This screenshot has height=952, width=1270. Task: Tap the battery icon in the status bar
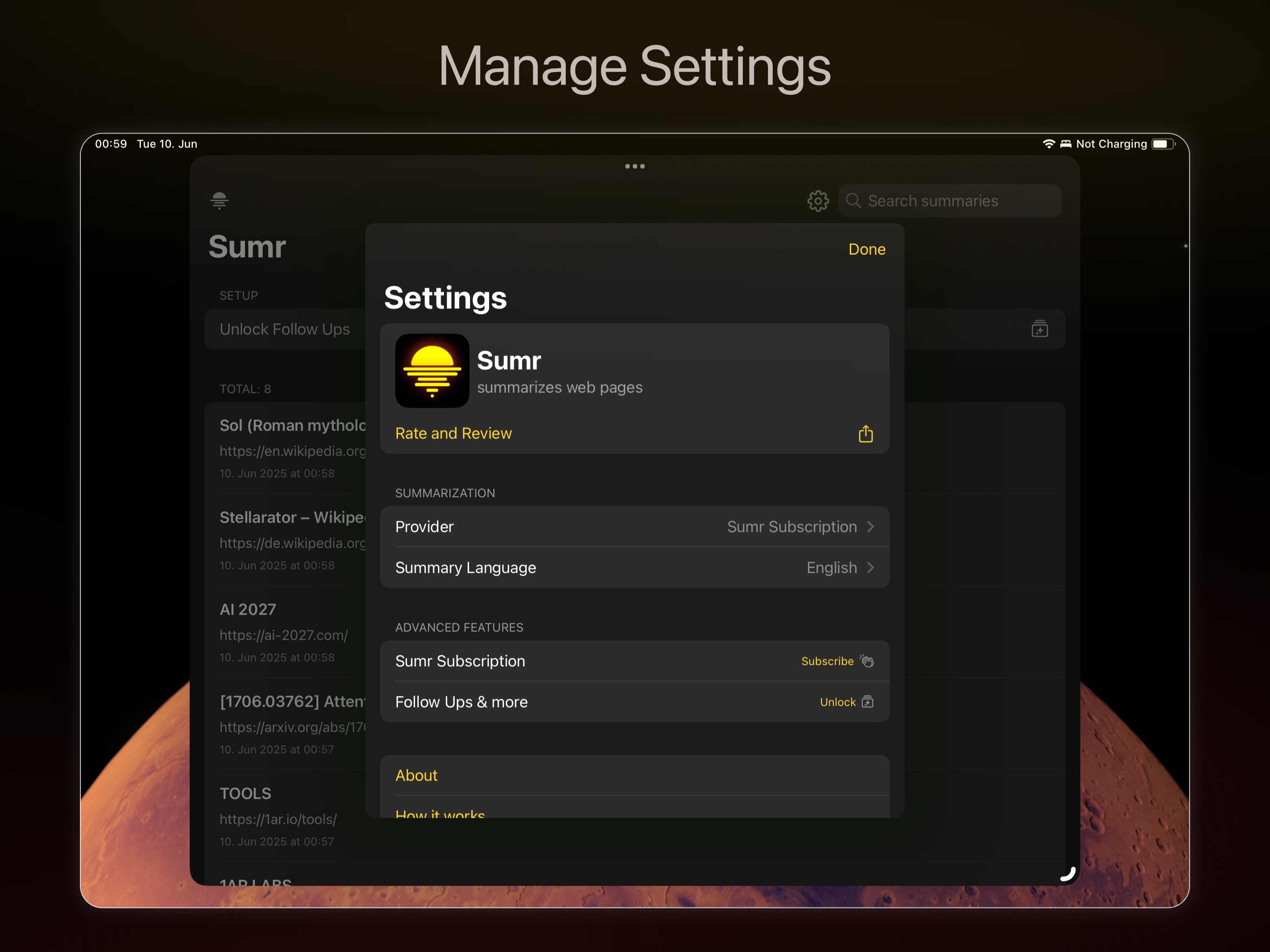click(x=1163, y=144)
